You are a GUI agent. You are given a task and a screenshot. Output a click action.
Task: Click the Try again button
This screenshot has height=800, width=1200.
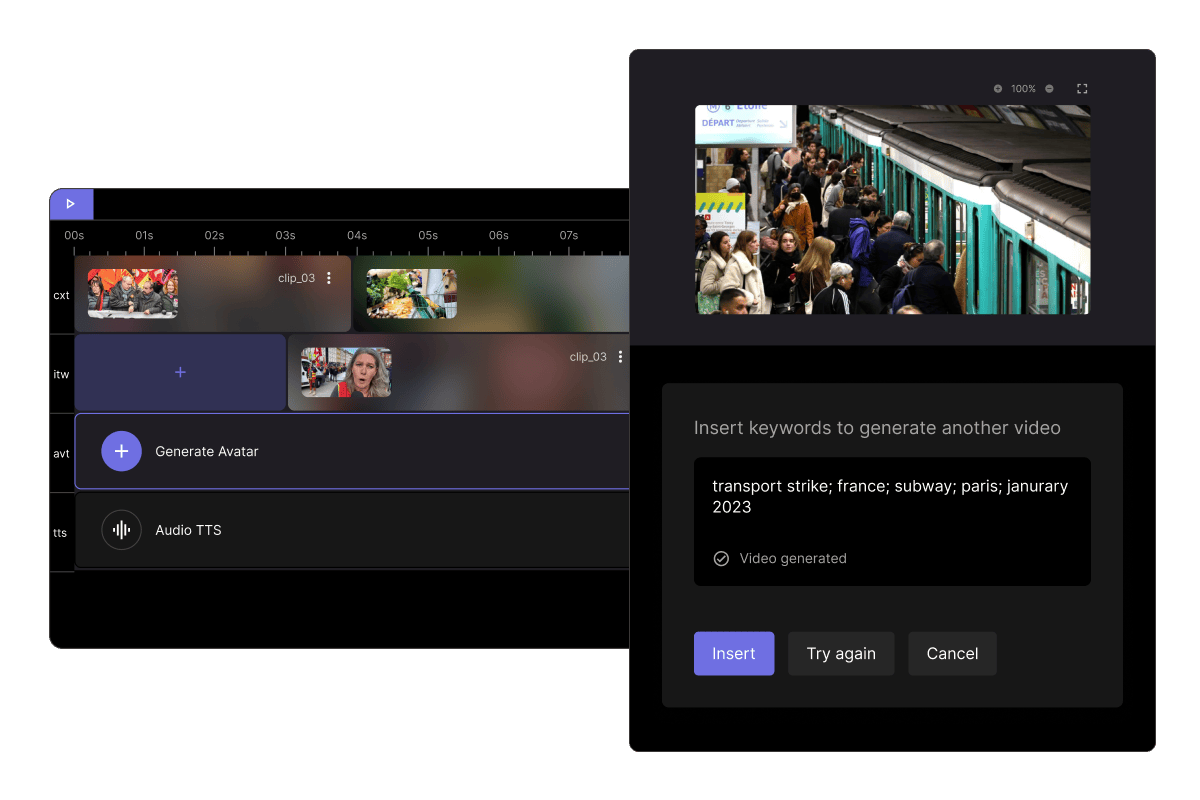(x=841, y=654)
